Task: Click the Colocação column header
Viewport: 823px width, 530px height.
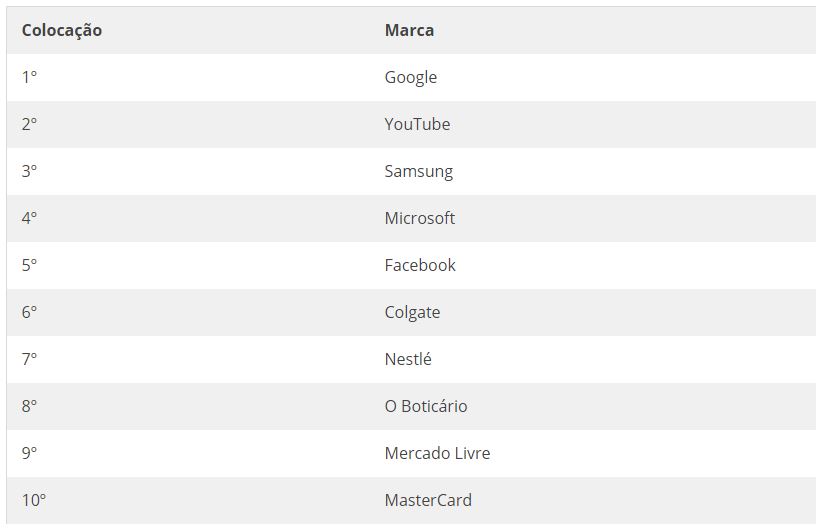Action: pyautogui.click(x=62, y=30)
